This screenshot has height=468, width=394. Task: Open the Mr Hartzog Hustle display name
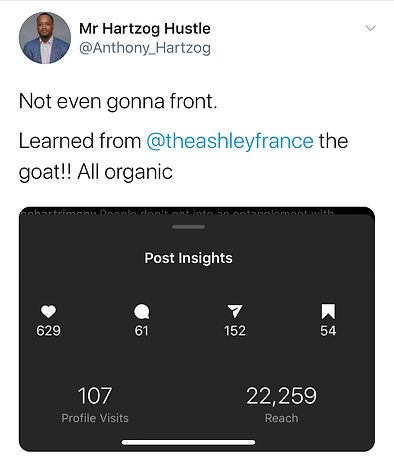click(145, 29)
